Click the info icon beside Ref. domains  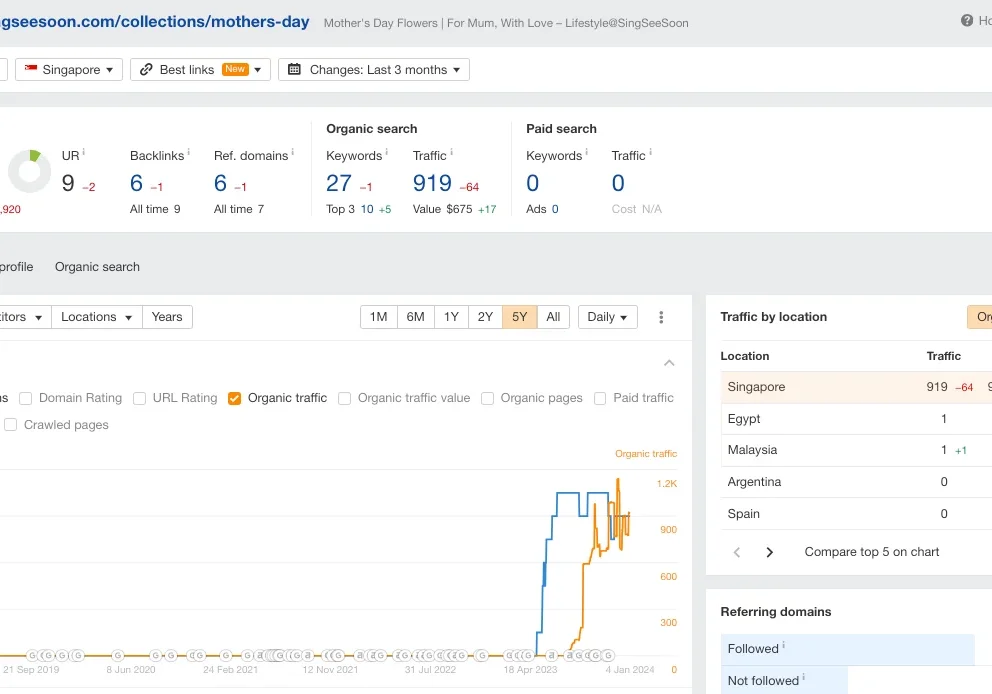tap(292, 153)
